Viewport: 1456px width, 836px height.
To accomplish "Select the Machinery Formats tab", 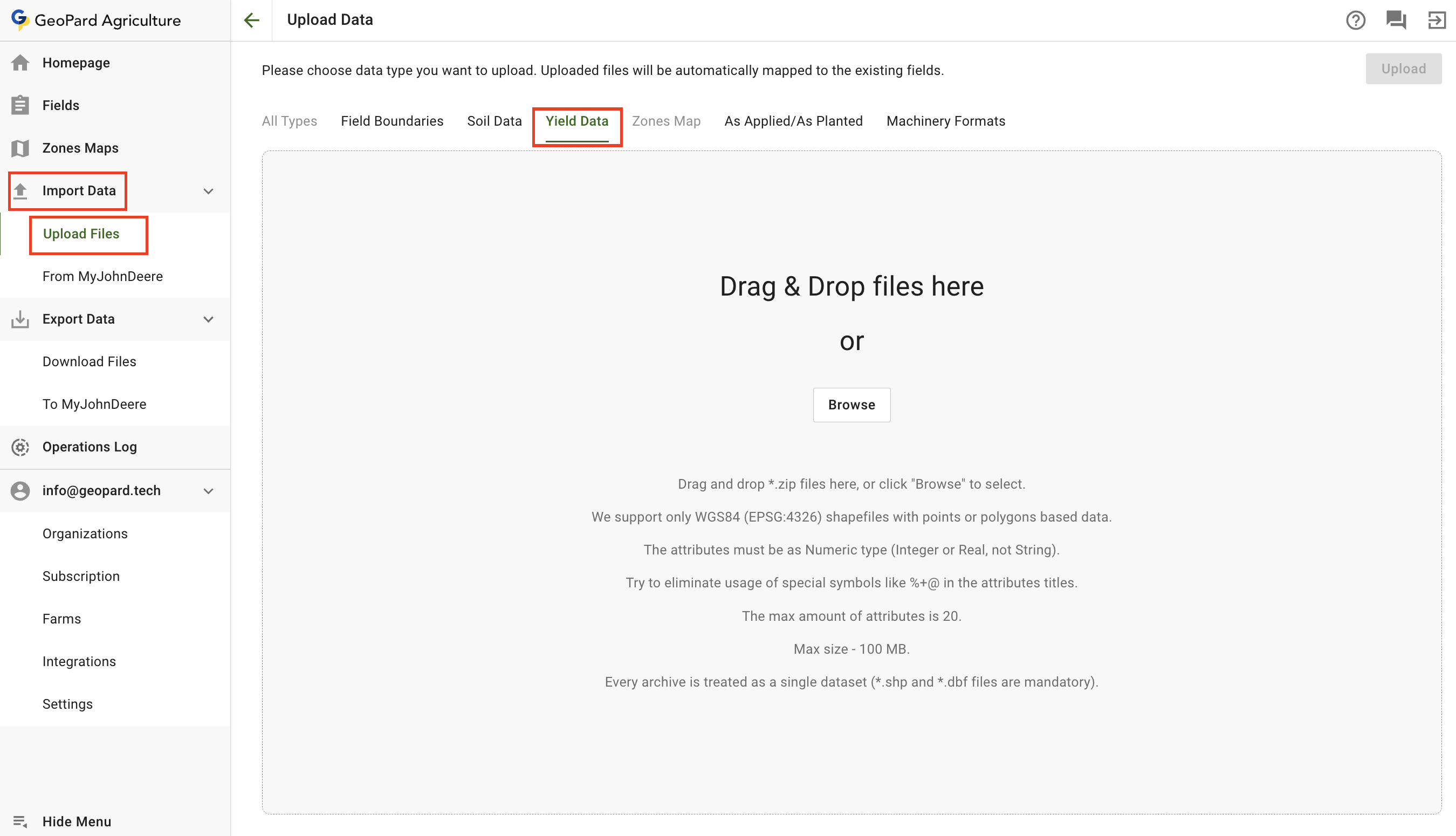I will (x=945, y=121).
